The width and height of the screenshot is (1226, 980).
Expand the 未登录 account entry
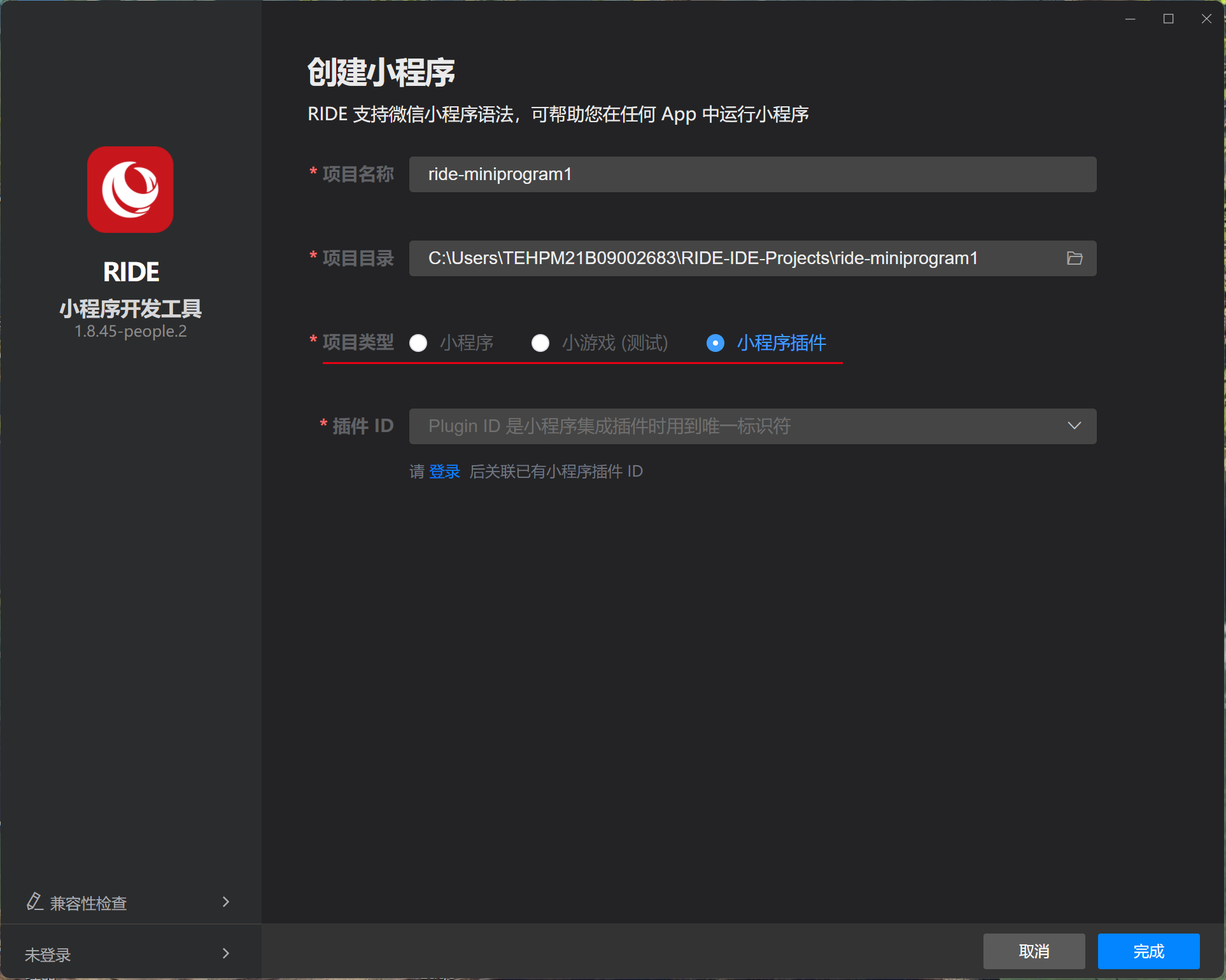coord(226,953)
